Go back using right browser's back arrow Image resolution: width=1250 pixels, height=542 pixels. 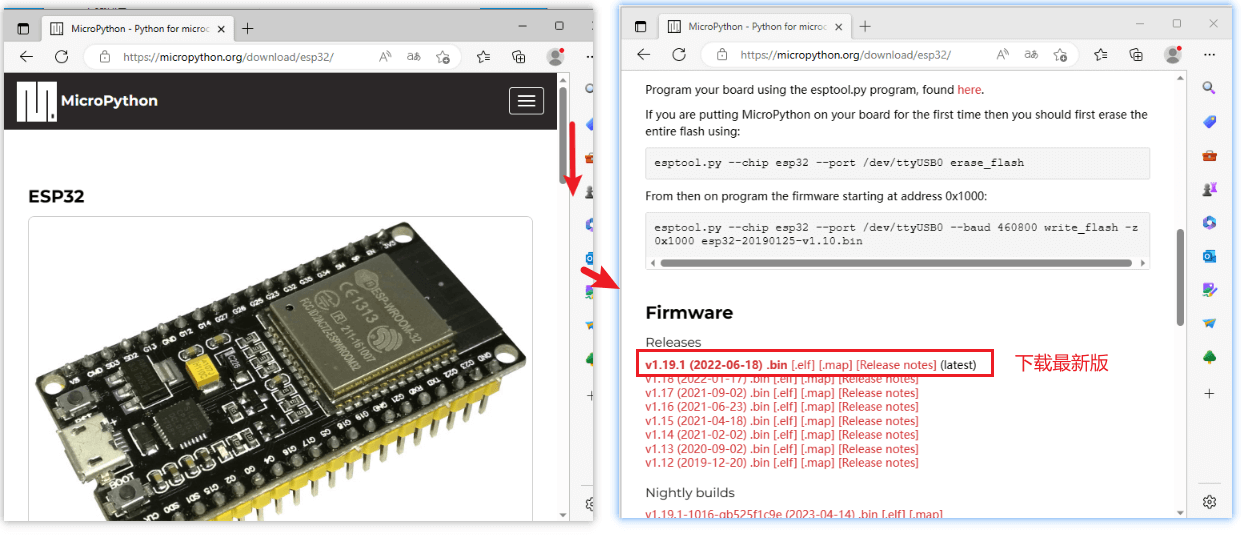[644, 55]
